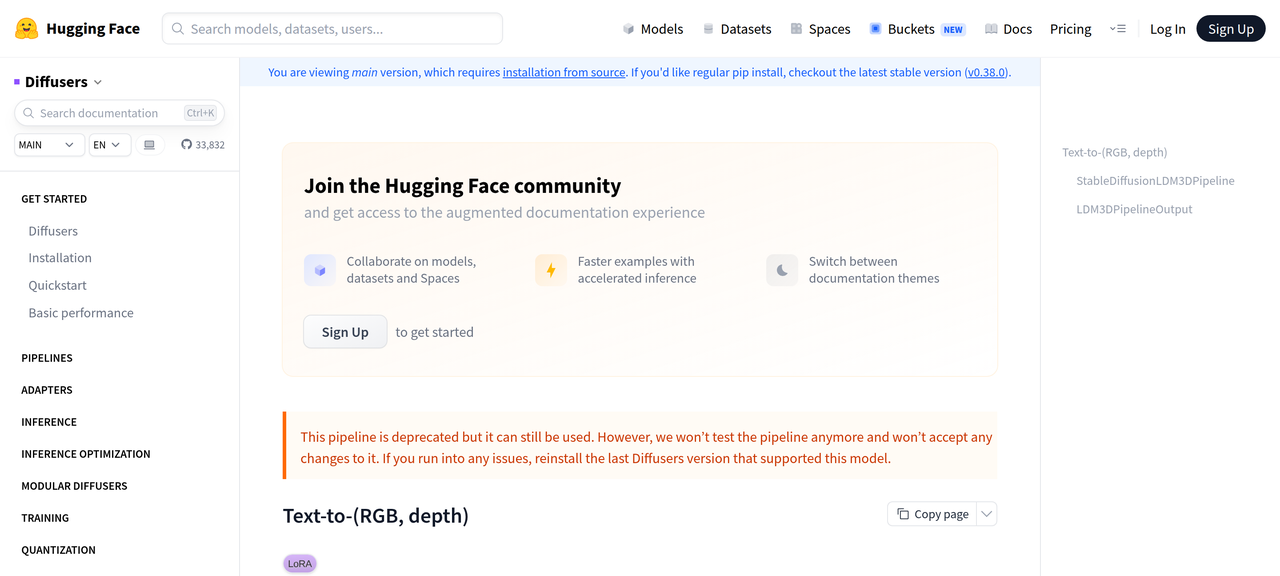Click the Models cube icon
The width and height of the screenshot is (1280, 576).
tap(628, 29)
